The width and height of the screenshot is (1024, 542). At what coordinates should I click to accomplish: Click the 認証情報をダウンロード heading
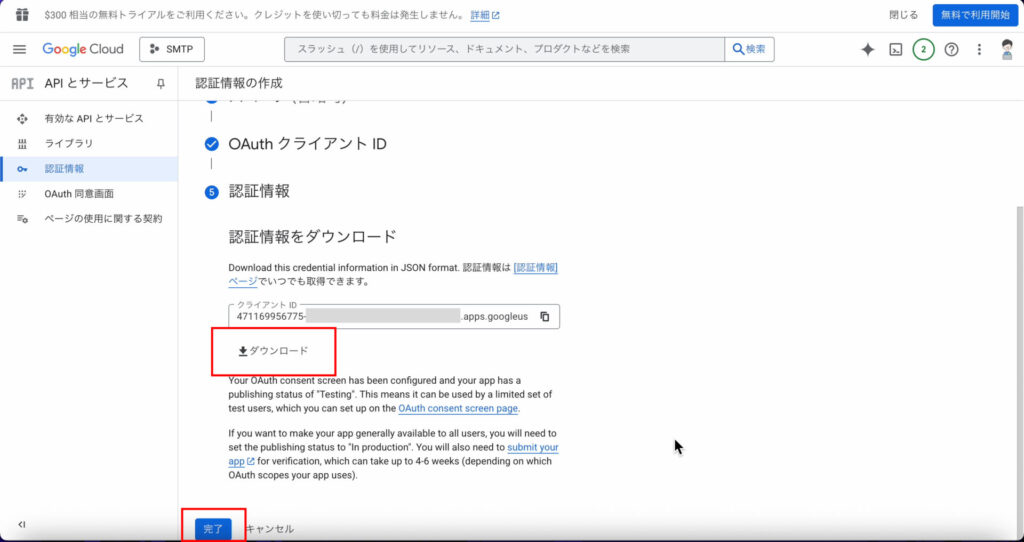pyautogui.click(x=312, y=236)
